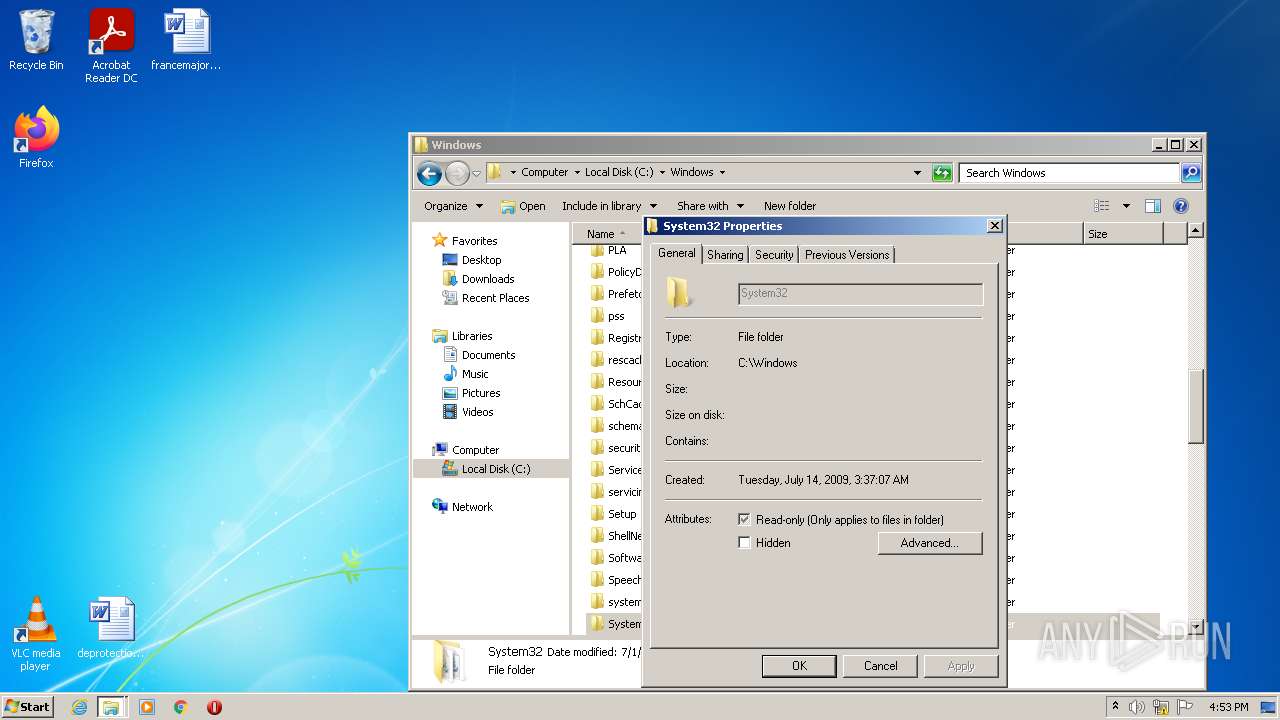Select Local Disk (C:) in sidebar

point(495,469)
